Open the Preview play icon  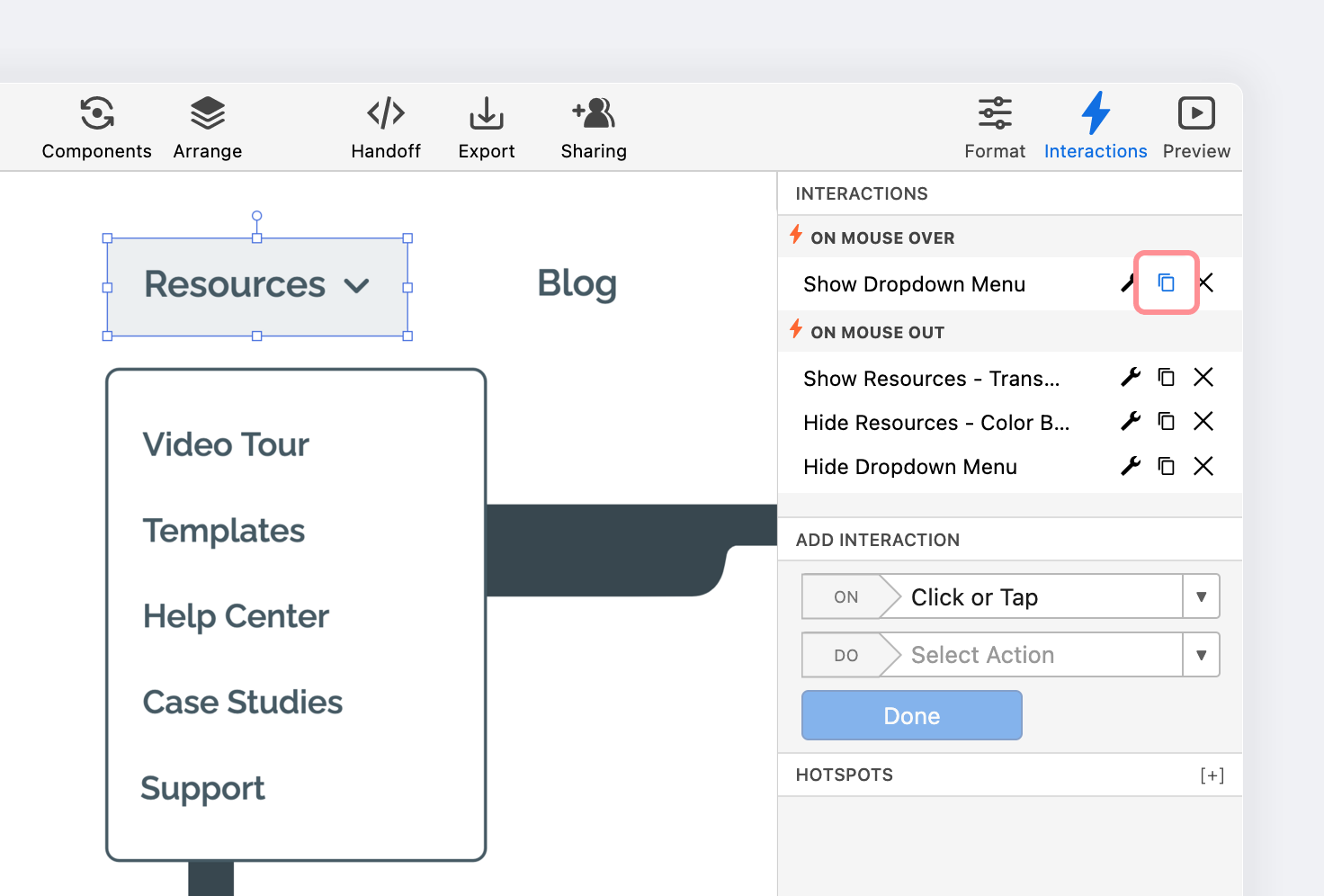click(1196, 114)
